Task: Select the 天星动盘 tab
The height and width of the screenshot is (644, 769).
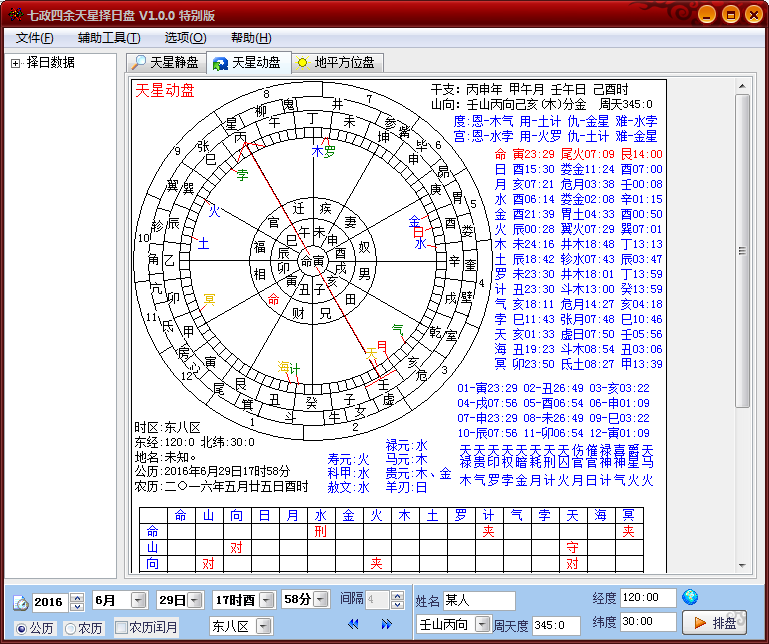Action: pyautogui.click(x=249, y=62)
